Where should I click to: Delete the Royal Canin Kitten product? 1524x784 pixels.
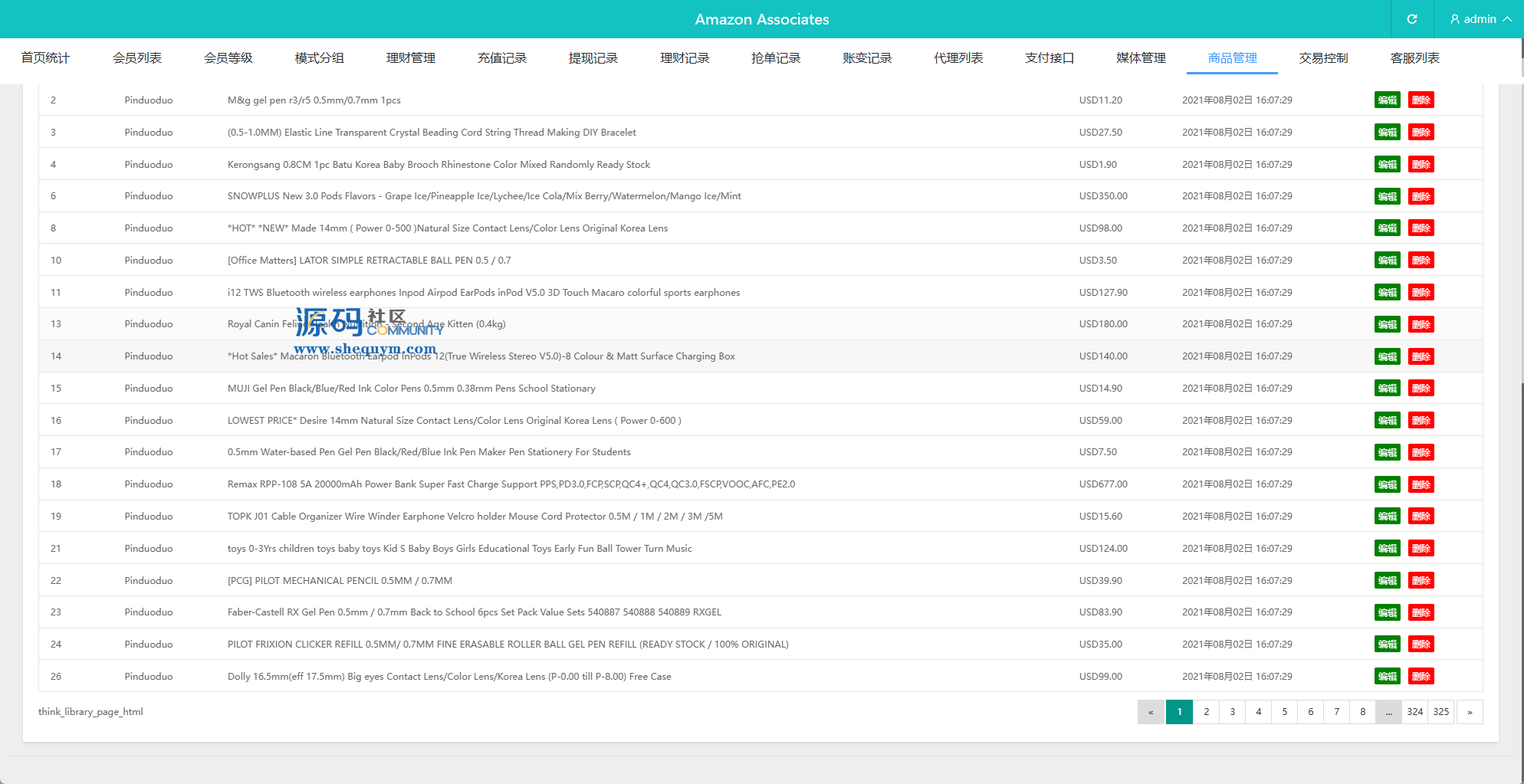coord(1421,324)
